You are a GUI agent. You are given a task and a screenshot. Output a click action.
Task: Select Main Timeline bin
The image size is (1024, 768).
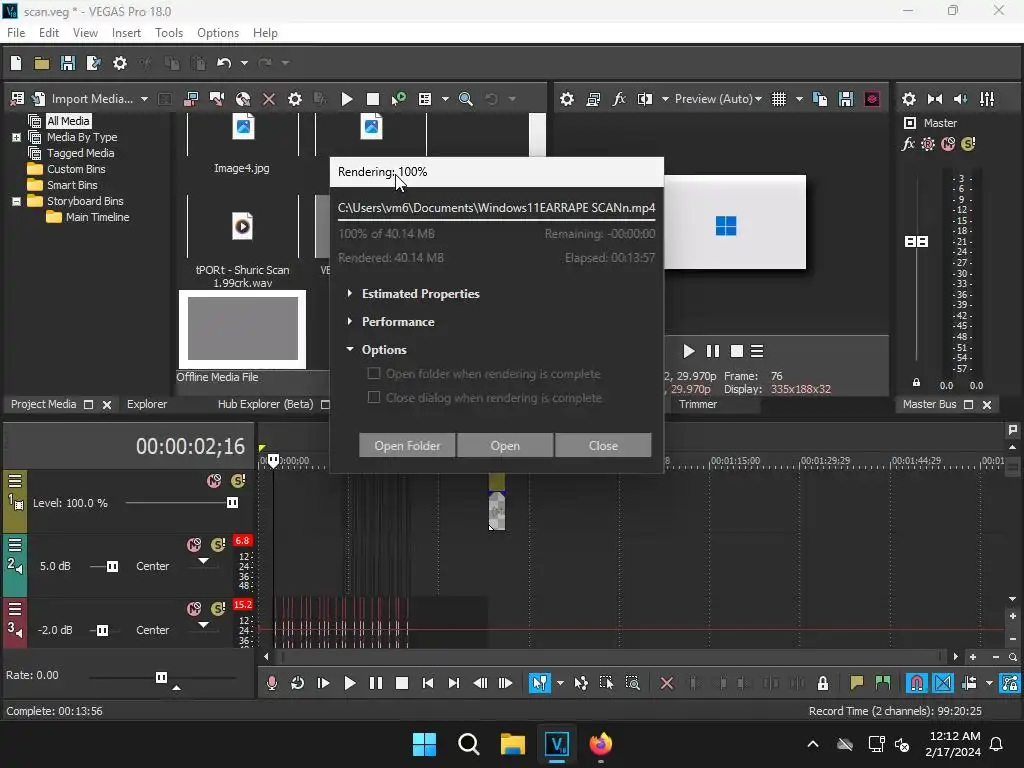pos(97,217)
